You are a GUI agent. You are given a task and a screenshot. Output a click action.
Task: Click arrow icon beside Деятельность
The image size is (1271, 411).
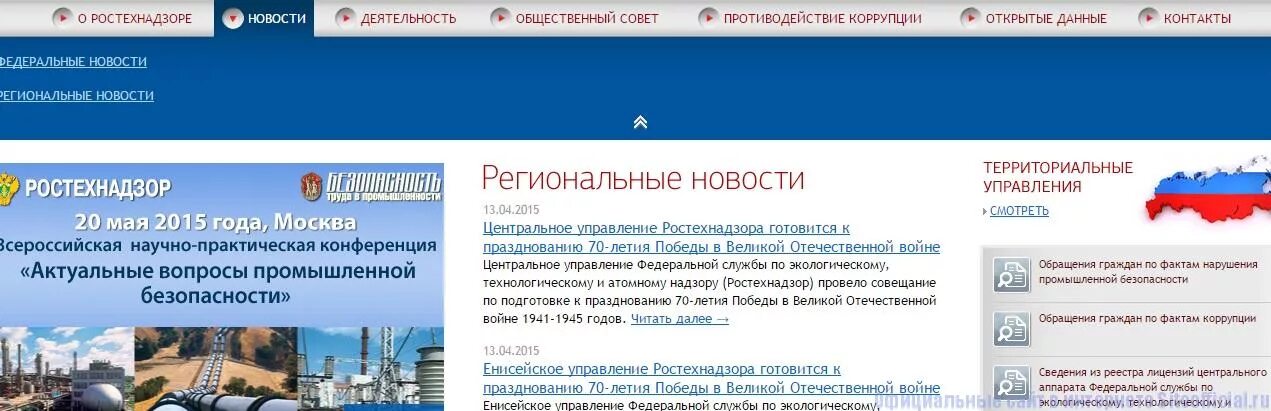tap(346, 18)
